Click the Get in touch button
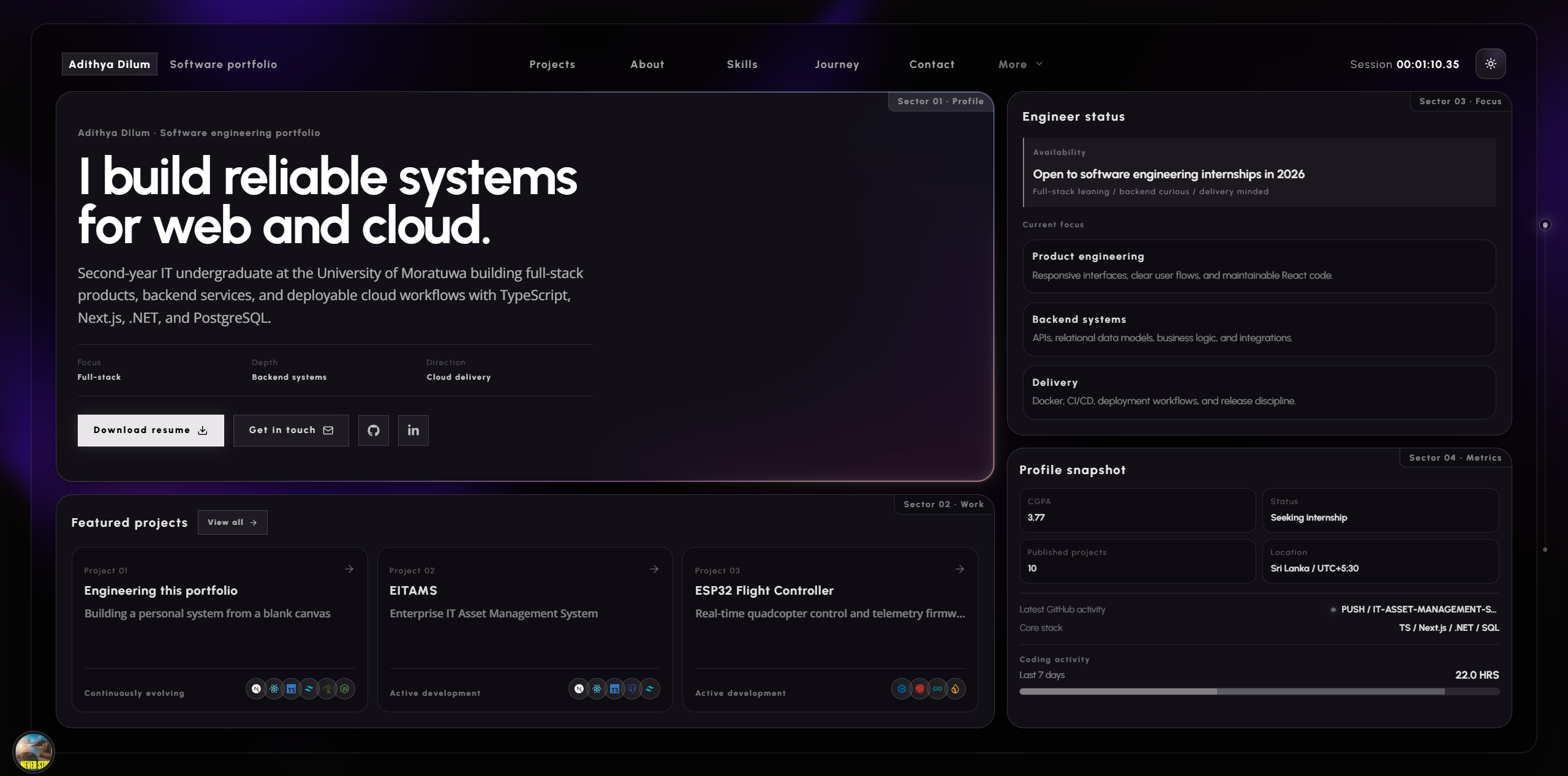 click(291, 431)
